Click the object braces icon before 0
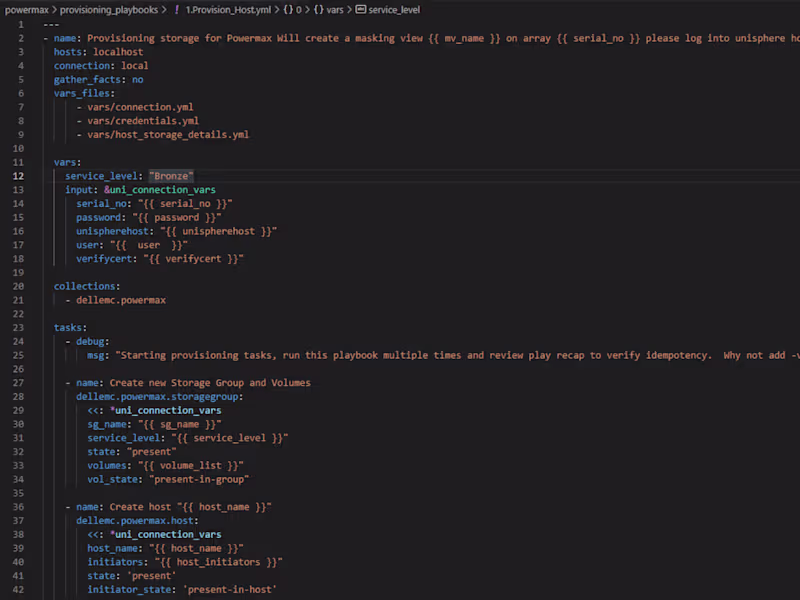 (286, 9)
